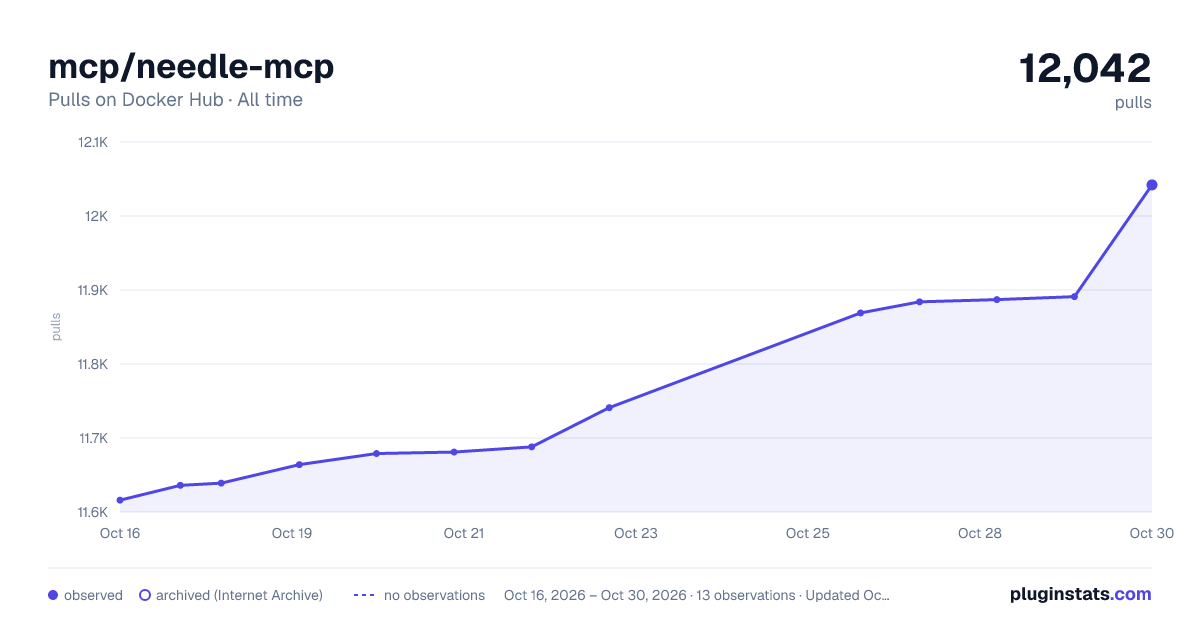Click the data point near Oct 23

[609, 407]
